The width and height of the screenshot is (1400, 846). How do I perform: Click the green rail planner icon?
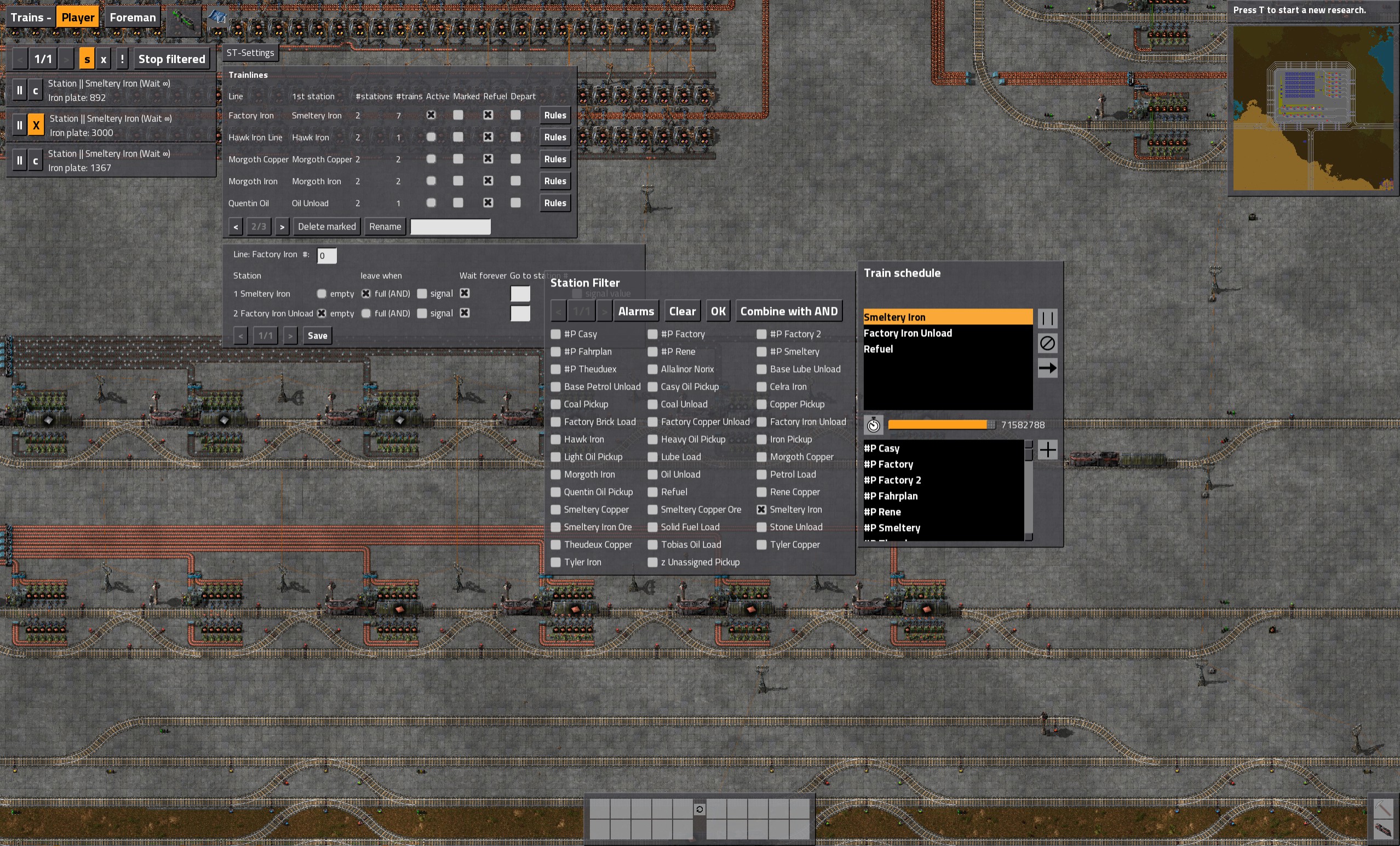(183, 19)
